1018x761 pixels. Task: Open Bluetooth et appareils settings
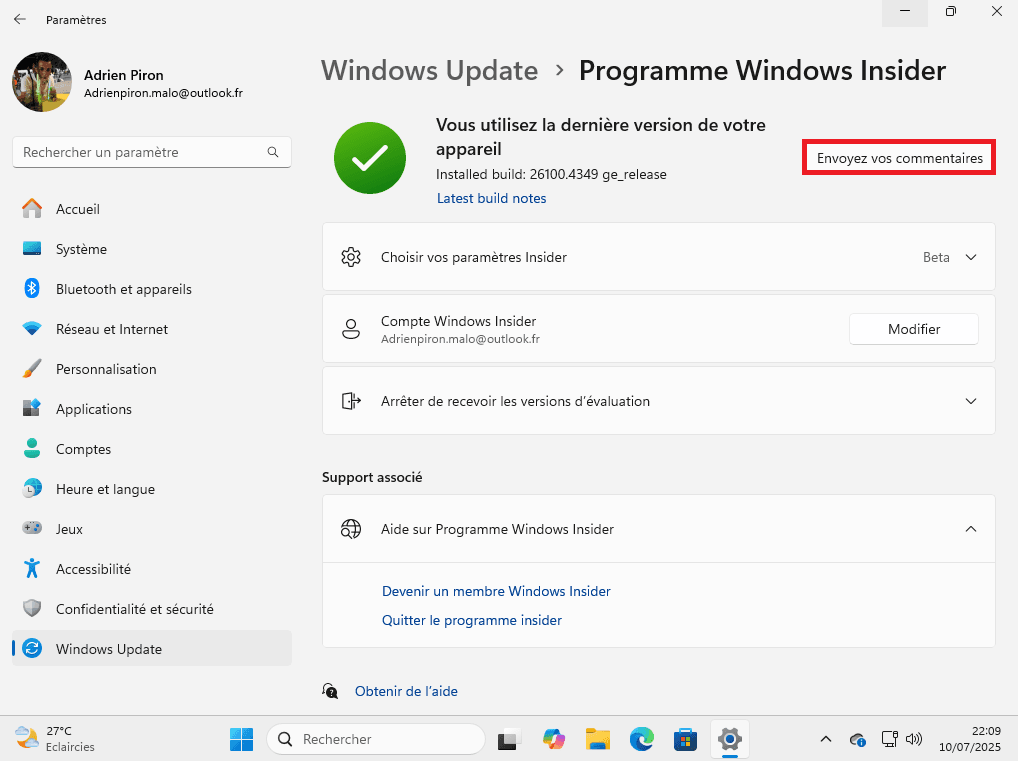(151, 289)
